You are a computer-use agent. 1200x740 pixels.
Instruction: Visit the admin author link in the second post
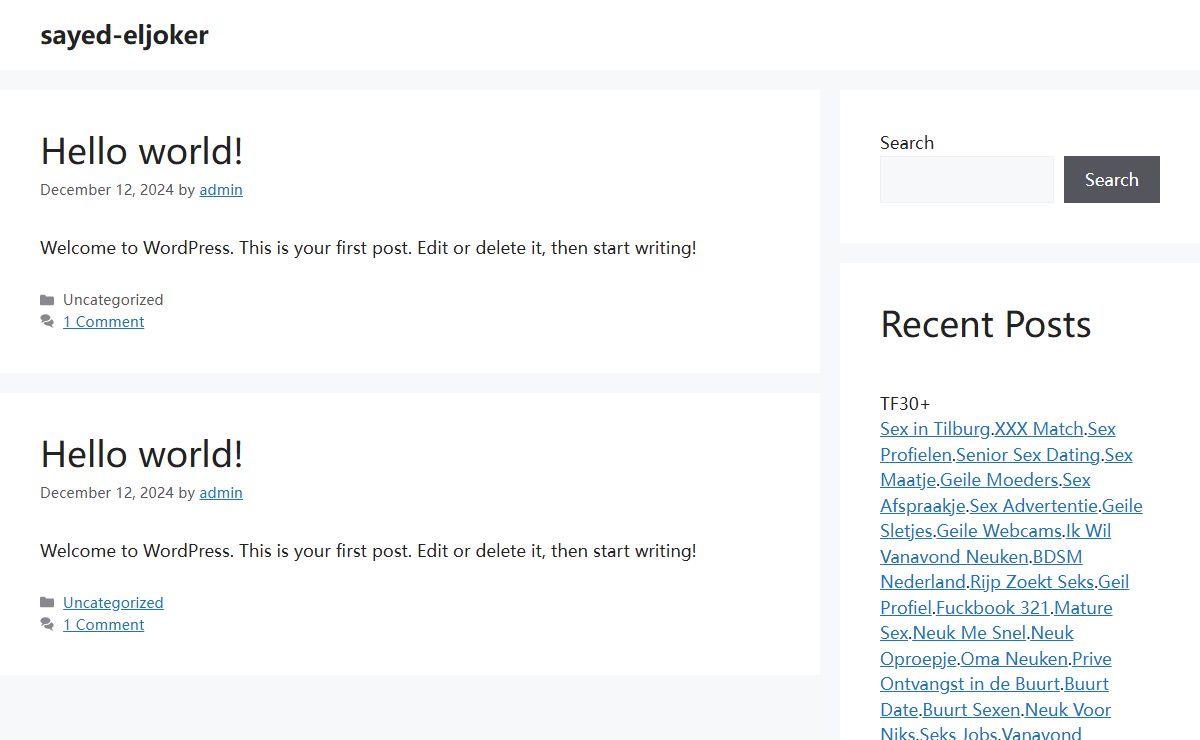(x=221, y=493)
